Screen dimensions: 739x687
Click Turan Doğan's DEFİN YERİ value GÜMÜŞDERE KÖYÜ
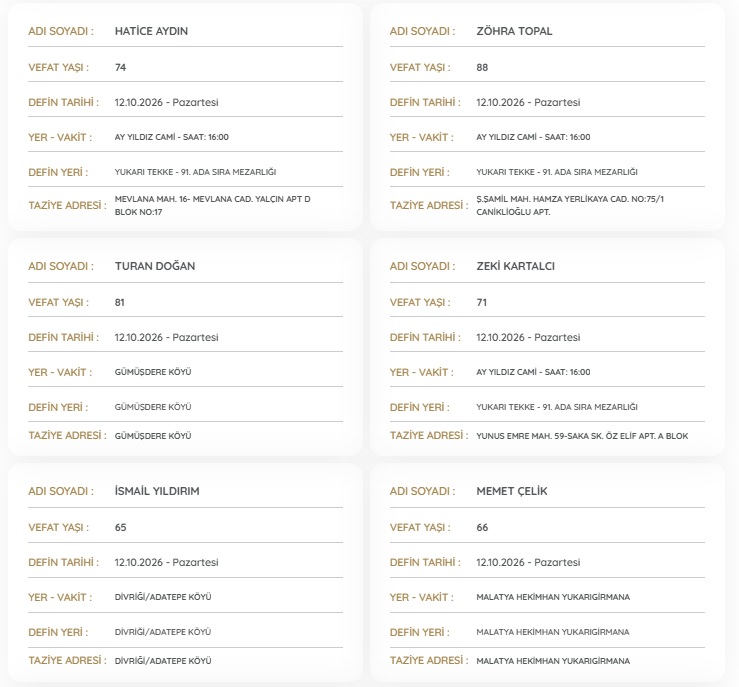click(153, 407)
